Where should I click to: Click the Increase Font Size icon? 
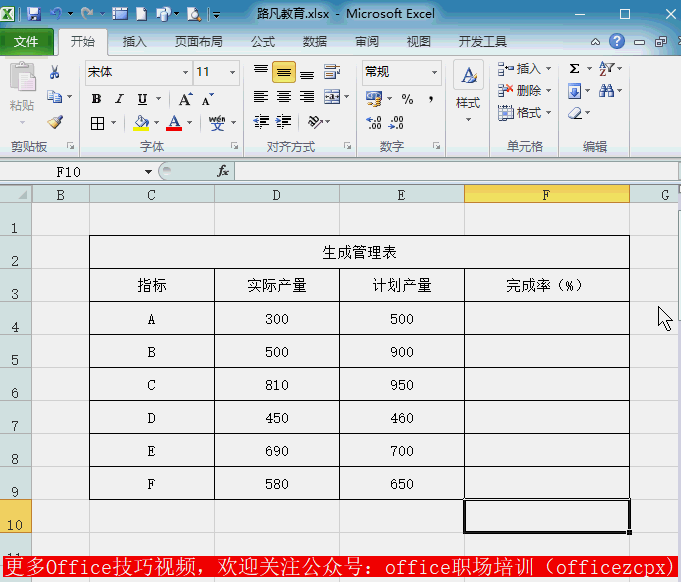coord(185,99)
